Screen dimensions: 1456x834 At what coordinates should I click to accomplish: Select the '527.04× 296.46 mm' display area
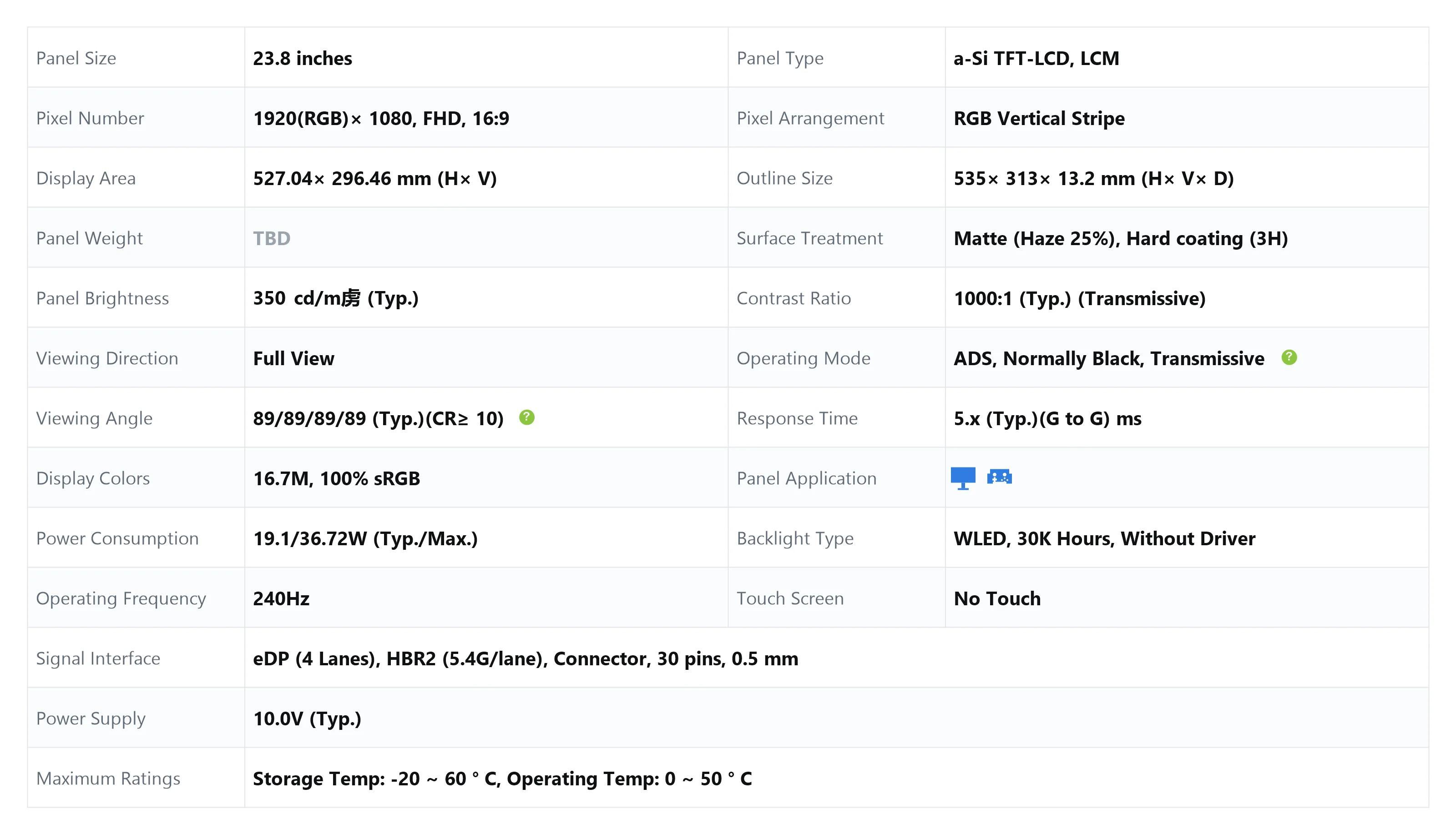click(x=342, y=179)
